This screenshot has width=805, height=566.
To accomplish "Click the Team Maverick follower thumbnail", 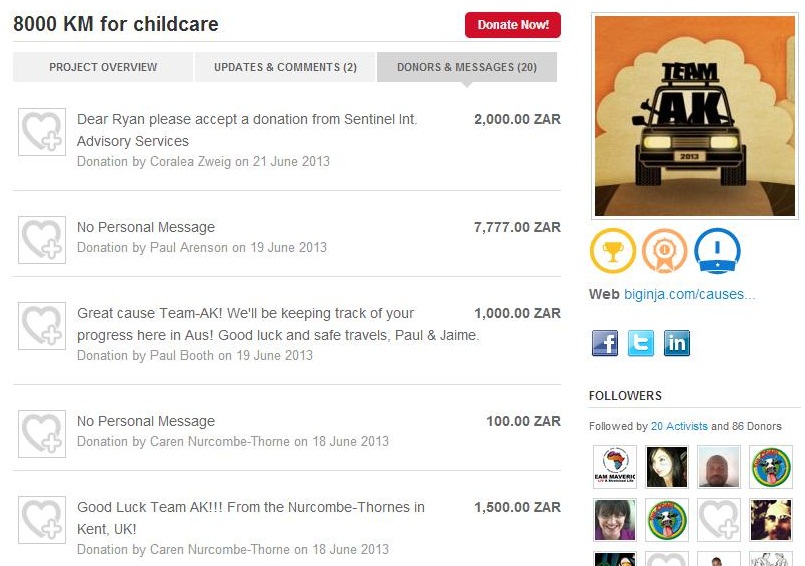I will tap(615, 466).
